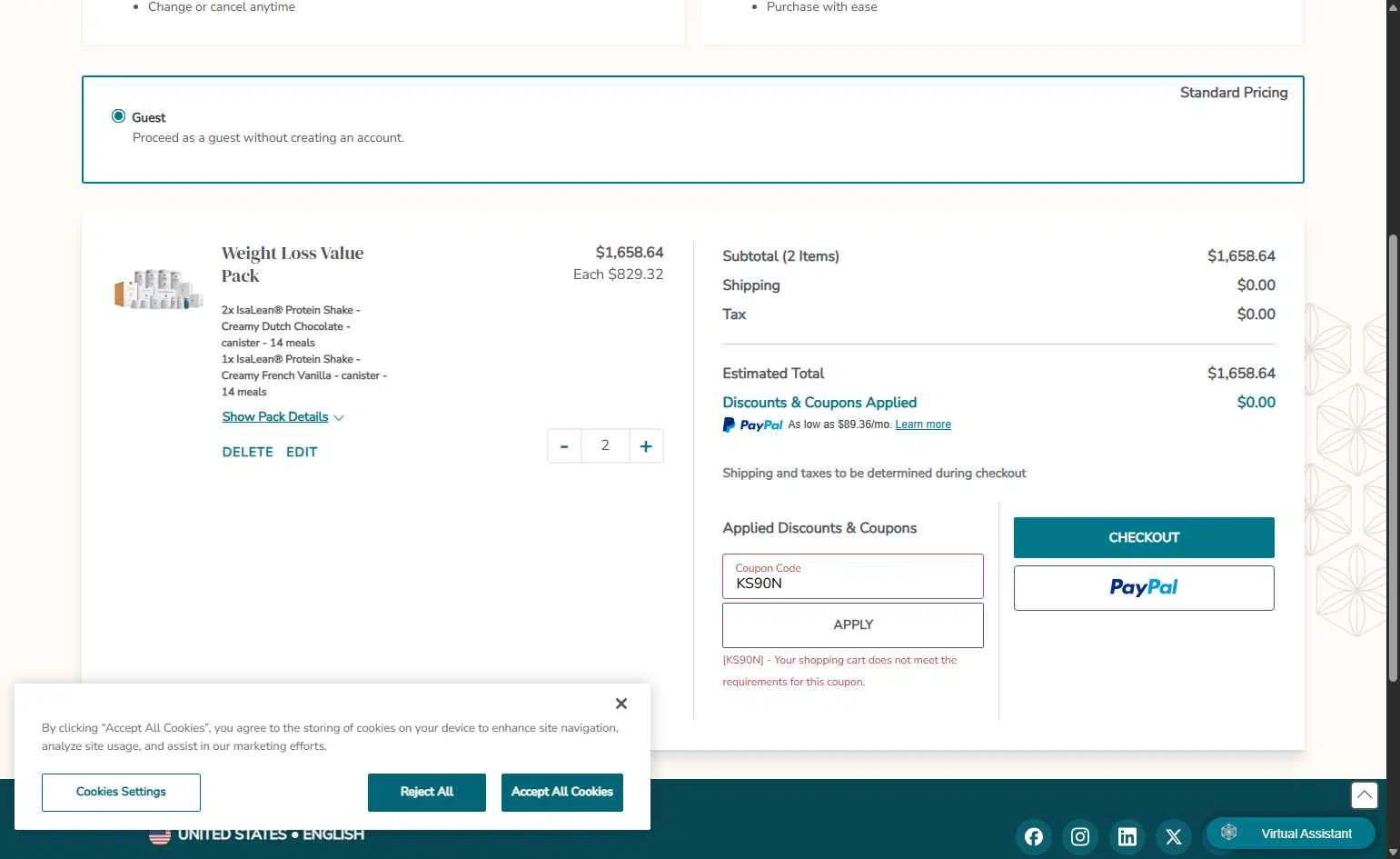Screen dimensions: 1400x859
Task: Select the Guest checkout radio button
Action: pyautogui.click(x=118, y=116)
